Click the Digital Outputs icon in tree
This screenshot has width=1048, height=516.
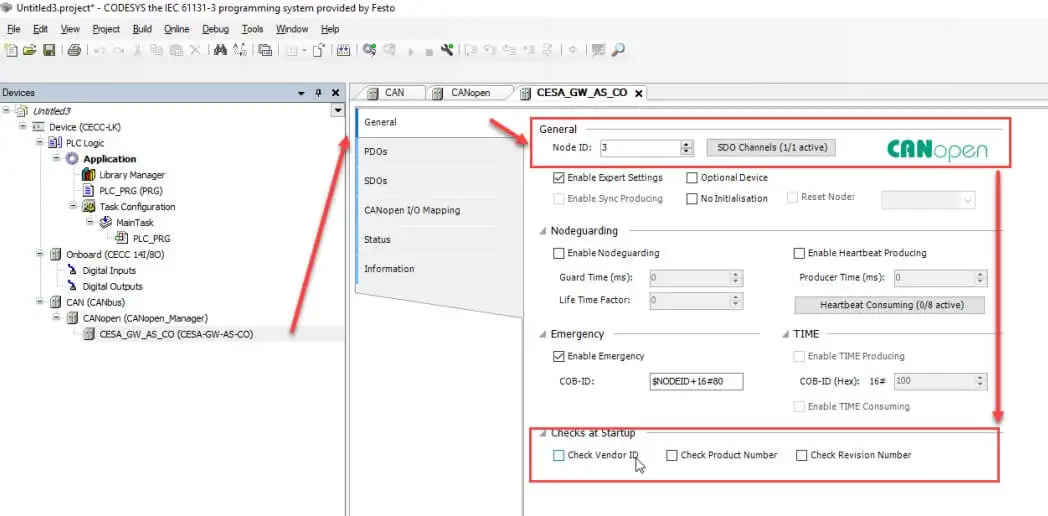[x=72, y=286]
